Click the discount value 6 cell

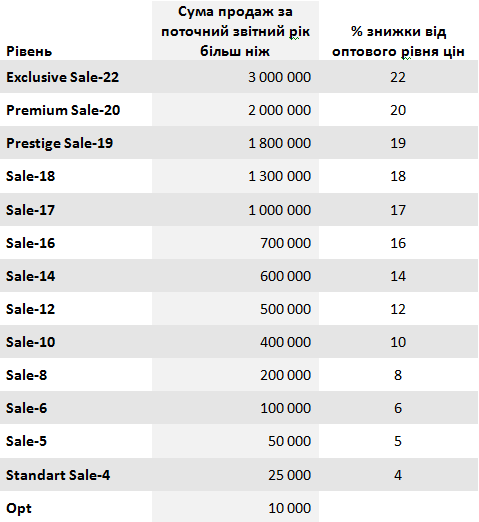point(398,407)
